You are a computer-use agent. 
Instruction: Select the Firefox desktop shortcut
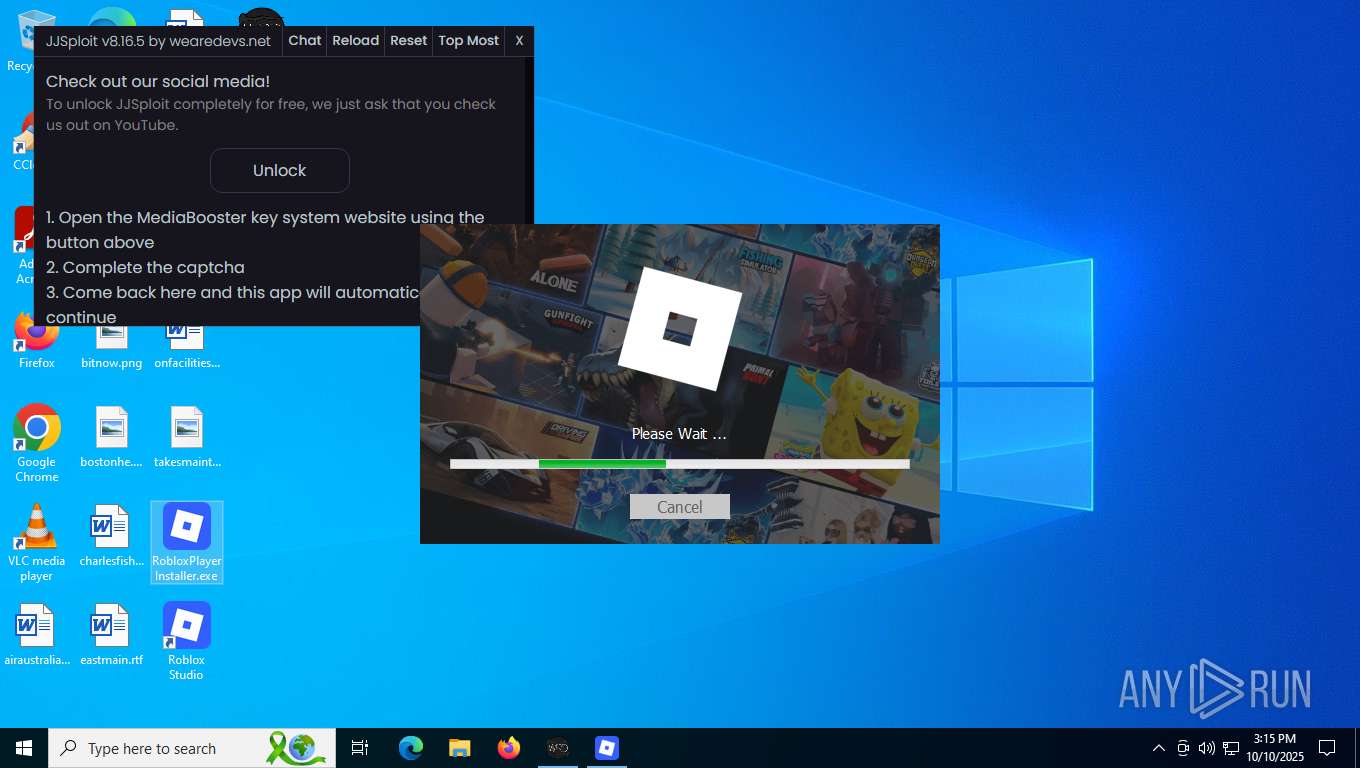(x=37, y=340)
